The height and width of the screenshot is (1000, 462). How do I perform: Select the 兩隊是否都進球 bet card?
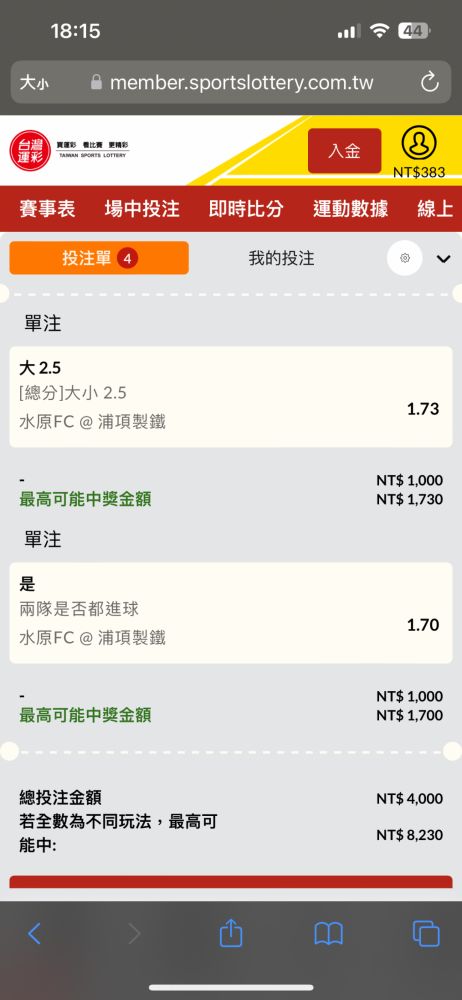[231, 613]
